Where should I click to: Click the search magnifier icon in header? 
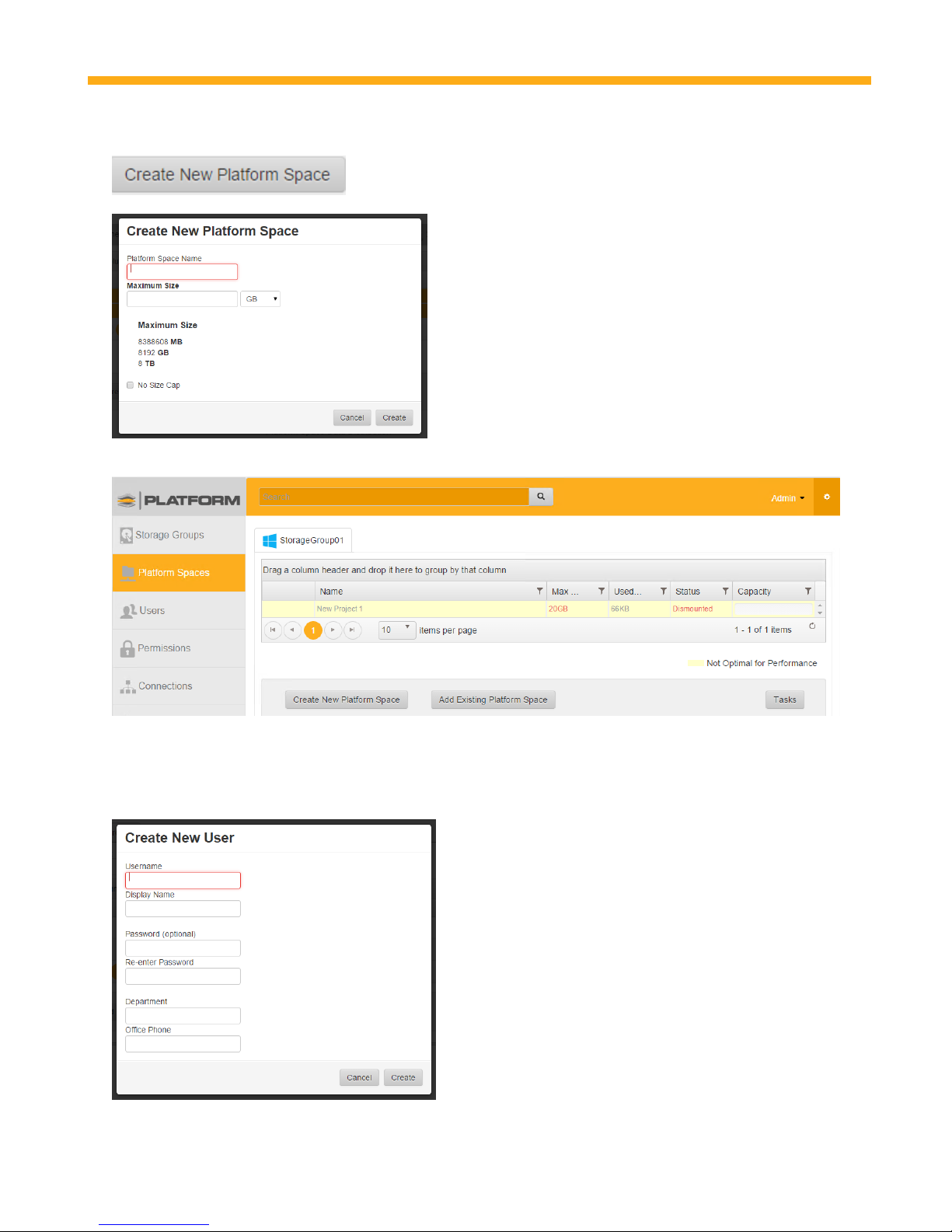[540, 497]
